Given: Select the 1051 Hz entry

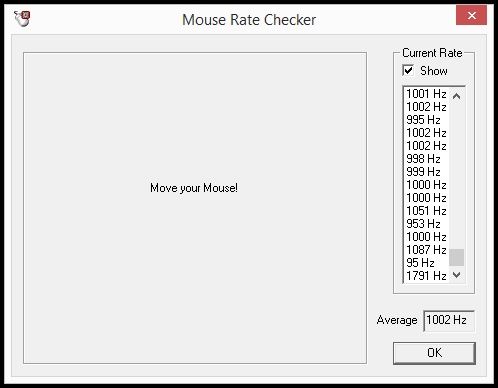Looking at the screenshot, I should tap(426, 211).
